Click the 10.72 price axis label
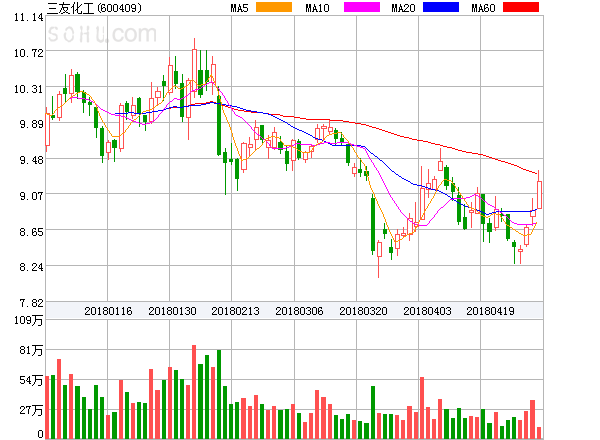 click(29, 53)
